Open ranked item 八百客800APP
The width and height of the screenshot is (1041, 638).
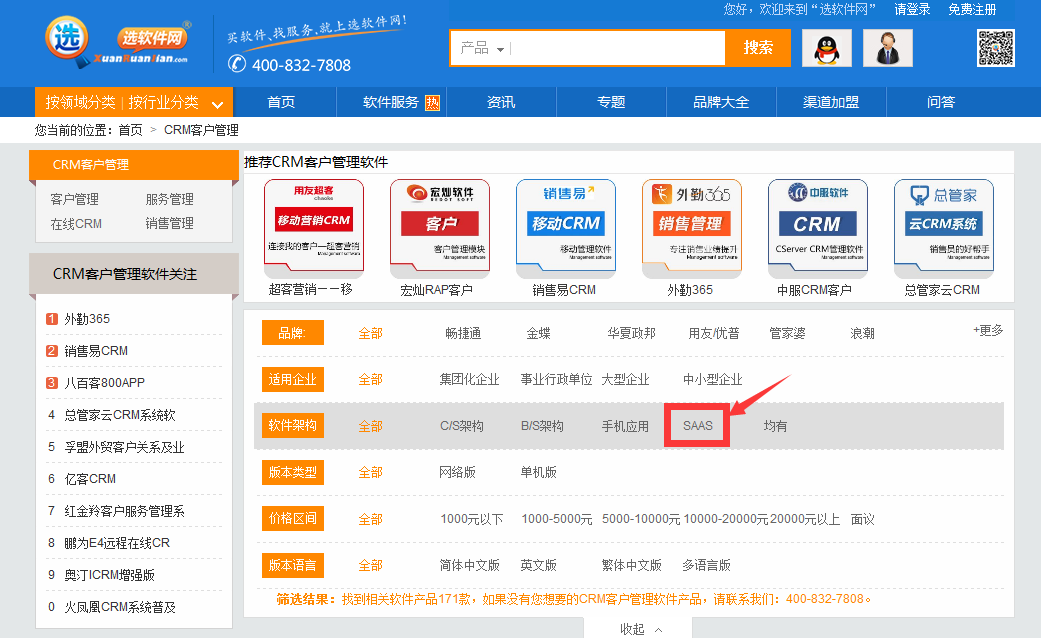[x=104, y=383]
